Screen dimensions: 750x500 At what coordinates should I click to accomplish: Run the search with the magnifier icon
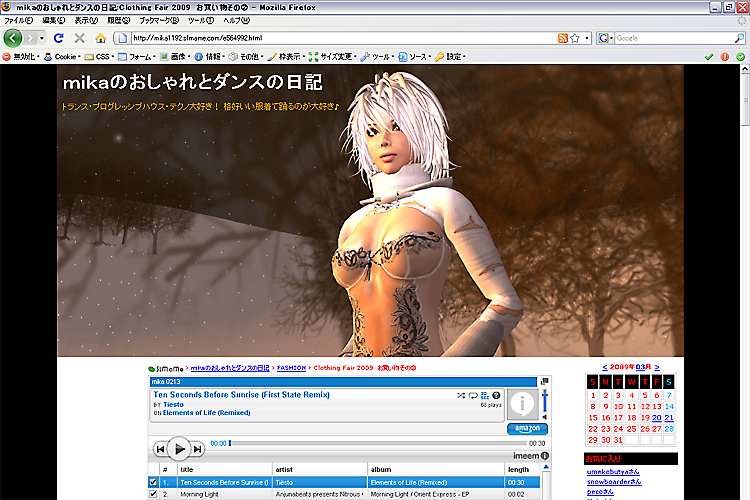click(x=739, y=38)
